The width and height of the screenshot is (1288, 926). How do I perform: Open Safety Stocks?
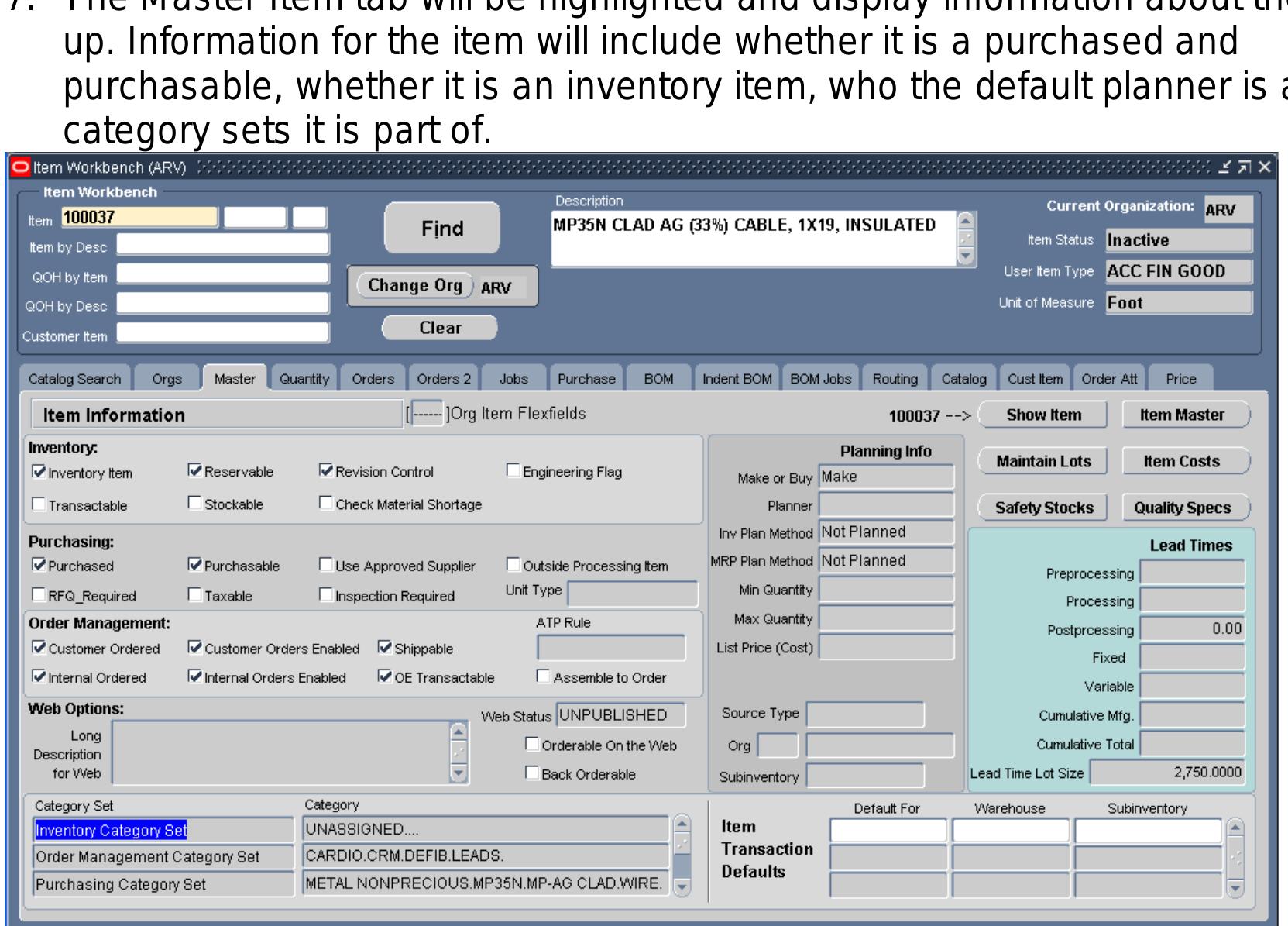[x=1043, y=508]
